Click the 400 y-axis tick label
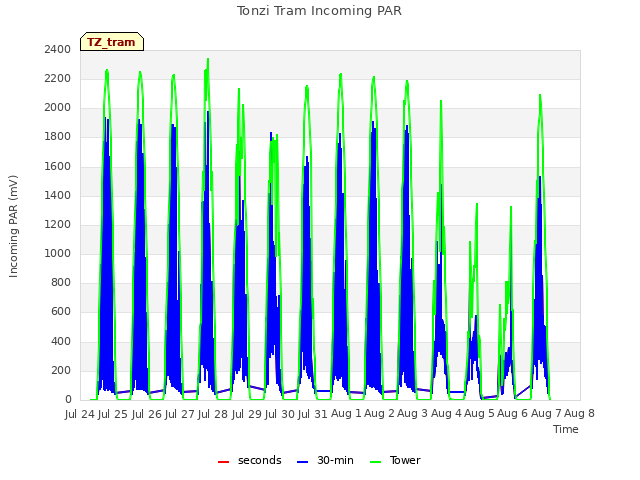Screen dimensions: 640x480 click(61, 341)
